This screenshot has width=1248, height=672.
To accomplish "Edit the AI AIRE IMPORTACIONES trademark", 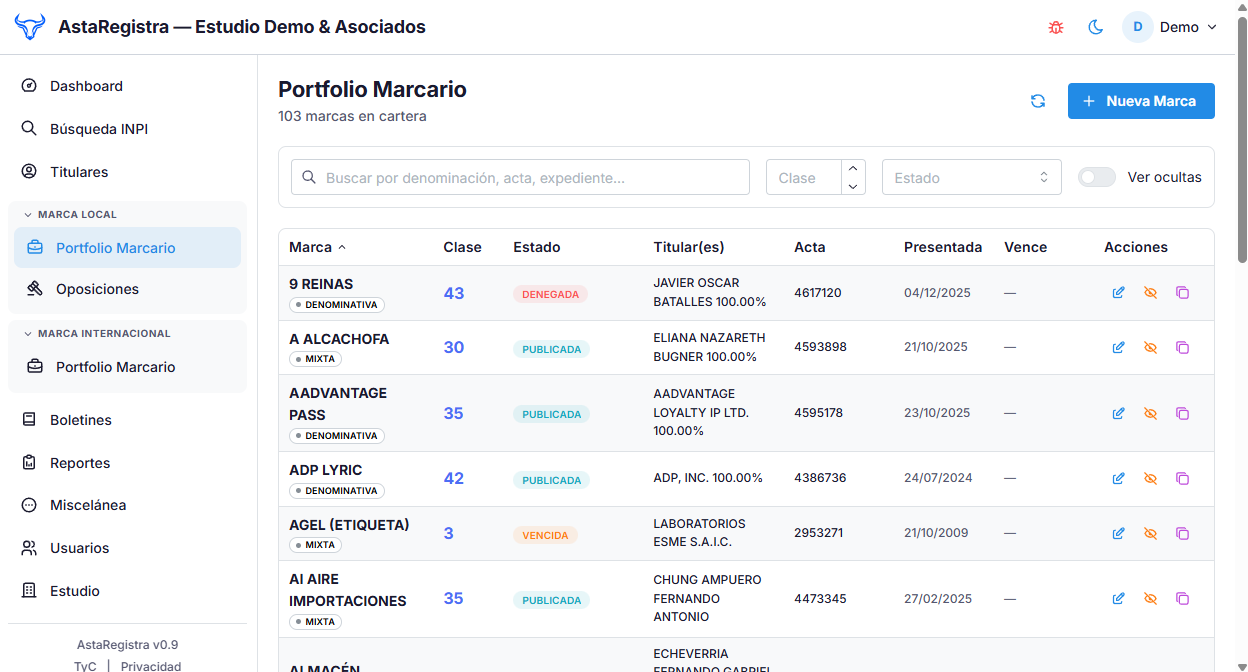I will pyautogui.click(x=1119, y=598).
